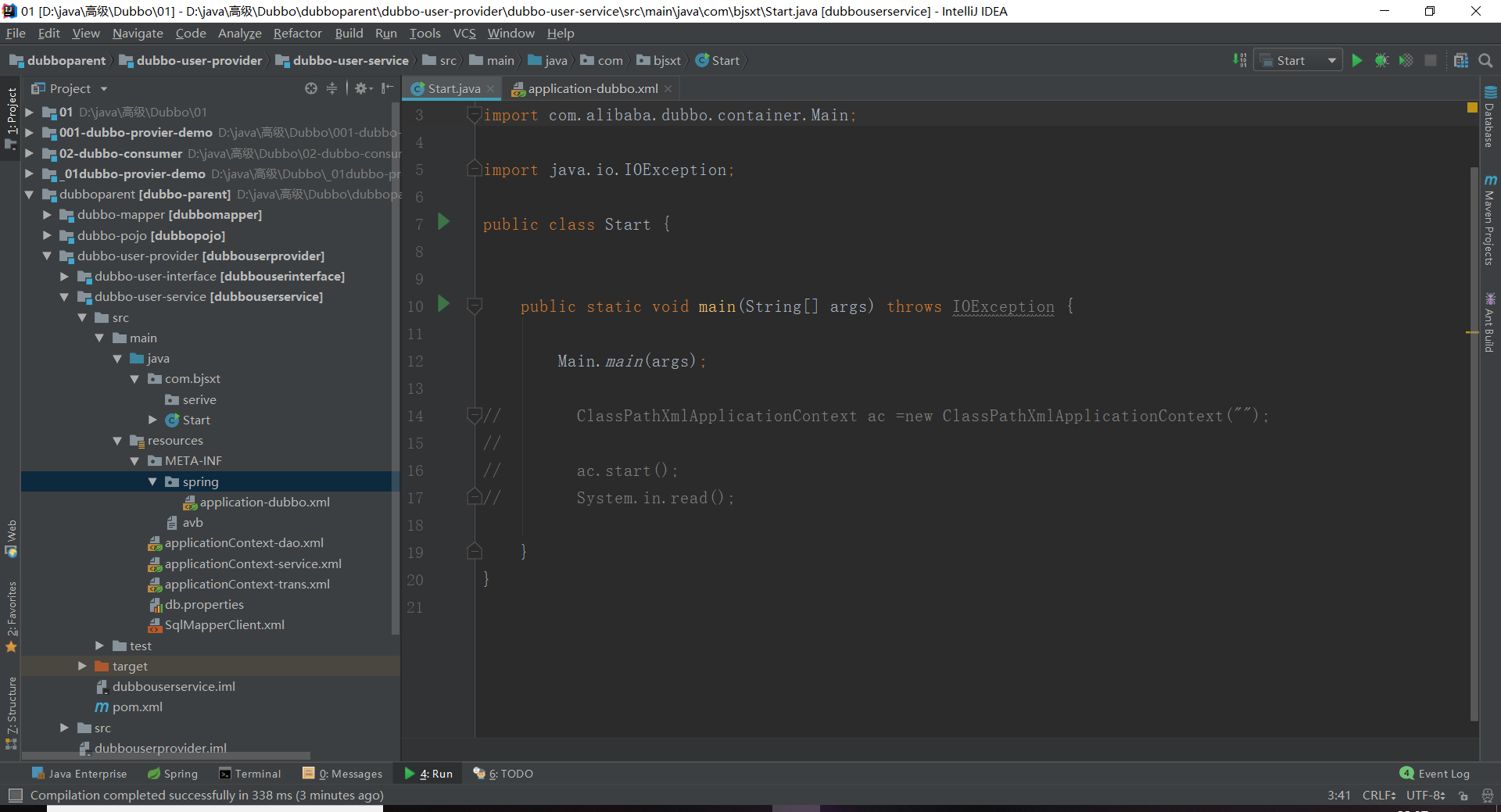Image resolution: width=1501 pixels, height=812 pixels.
Task: Select db.properties in project tree
Action: 196,604
